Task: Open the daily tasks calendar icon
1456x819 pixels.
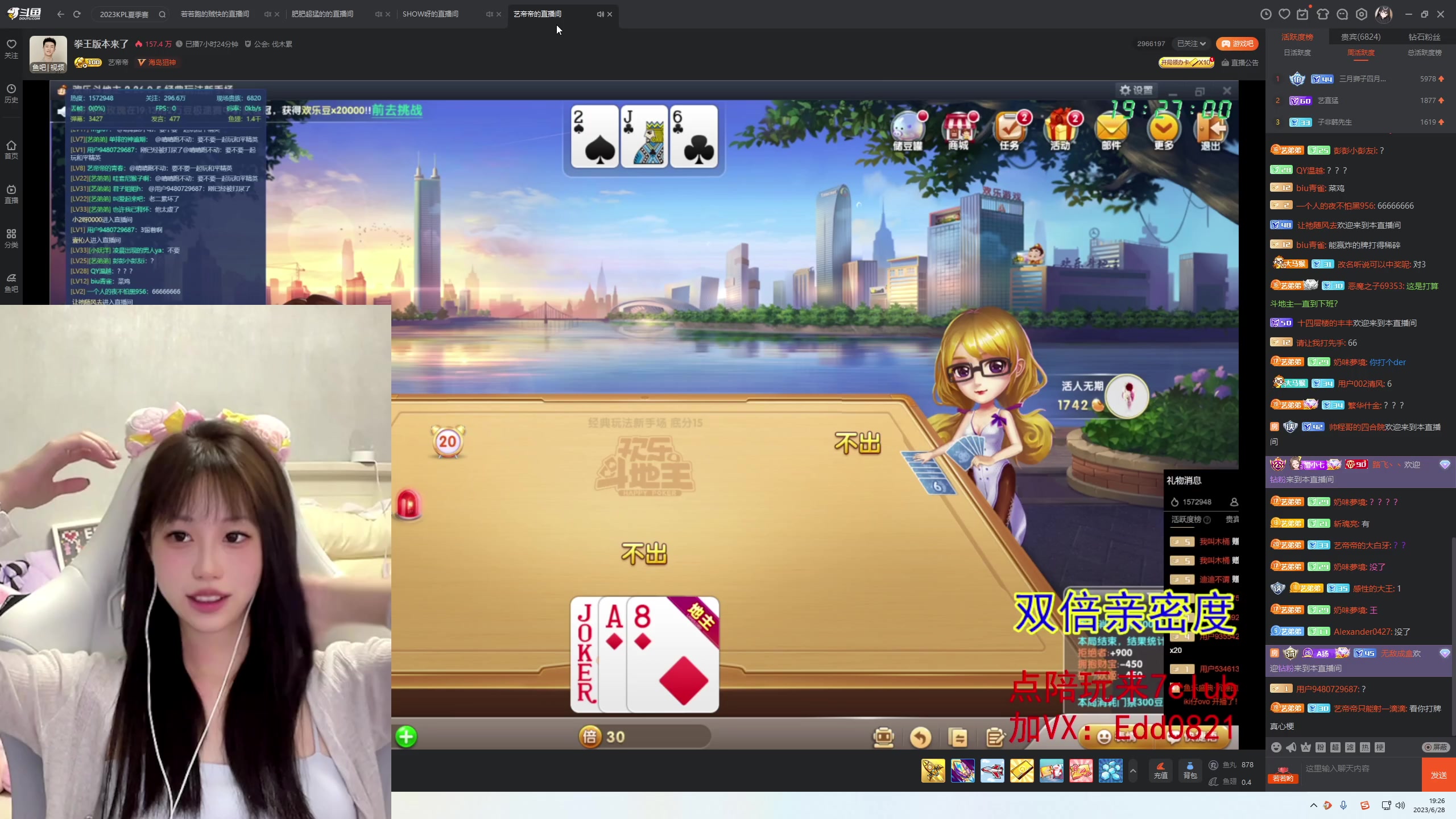Action: pyautogui.click(x=1302, y=14)
